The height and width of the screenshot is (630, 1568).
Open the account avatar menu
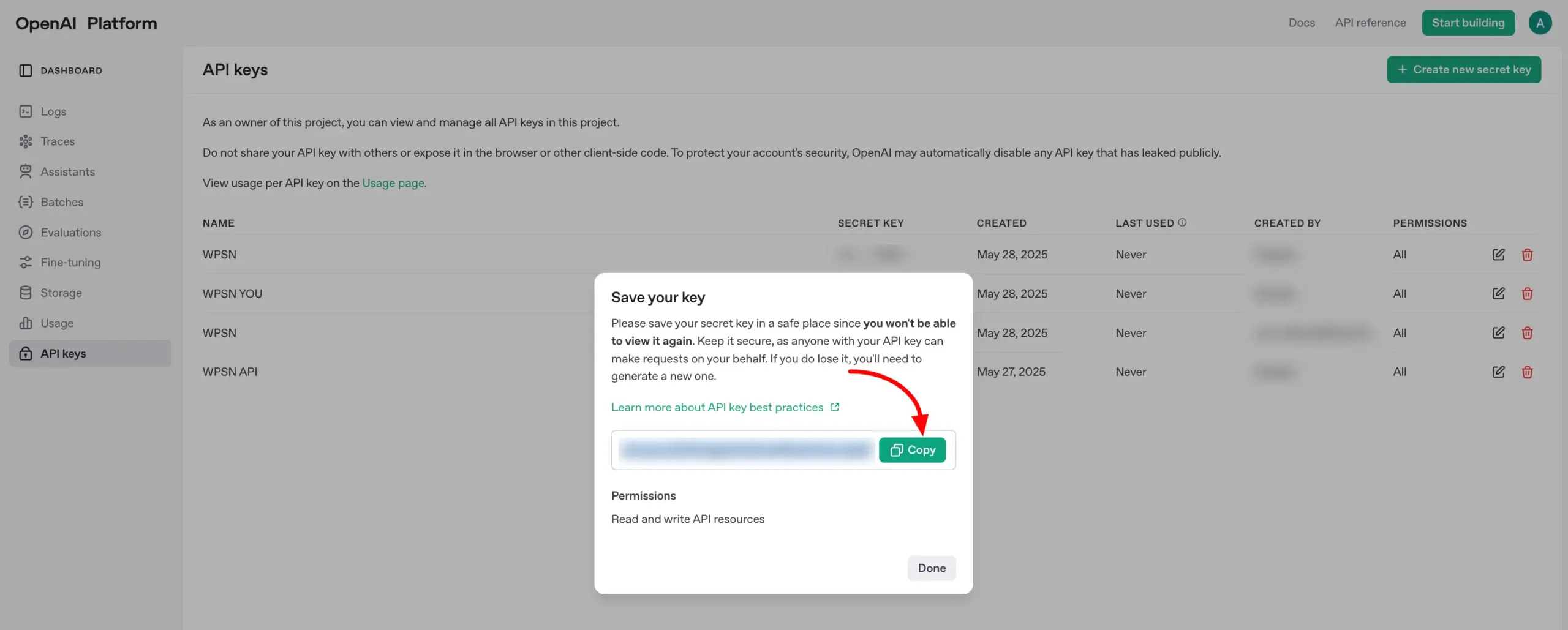pyautogui.click(x=1540, y=23)
